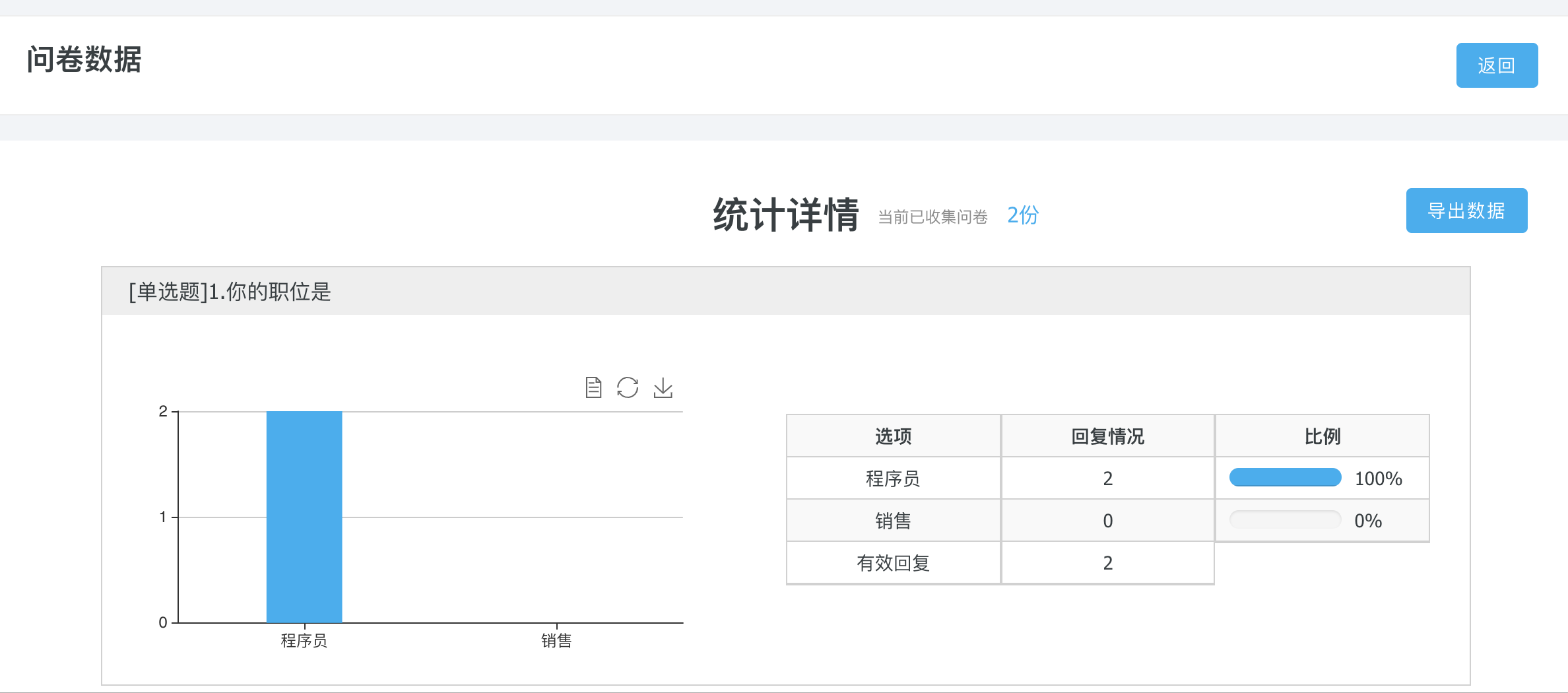Screen dimensions: 1568x693
Task: Select the 销售 row in table
Action: point(893,521)
